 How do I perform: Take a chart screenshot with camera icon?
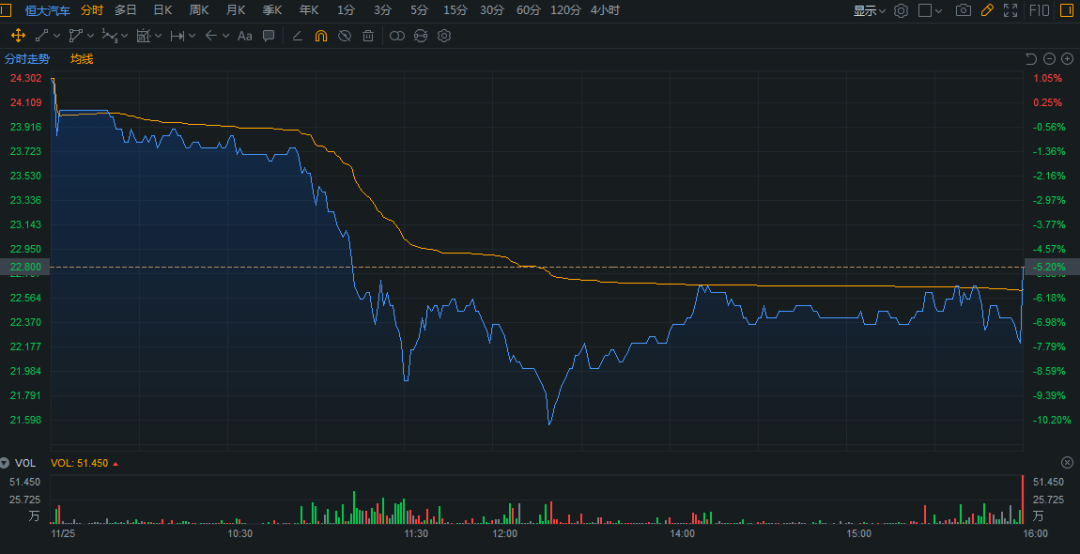coord(963,10)
